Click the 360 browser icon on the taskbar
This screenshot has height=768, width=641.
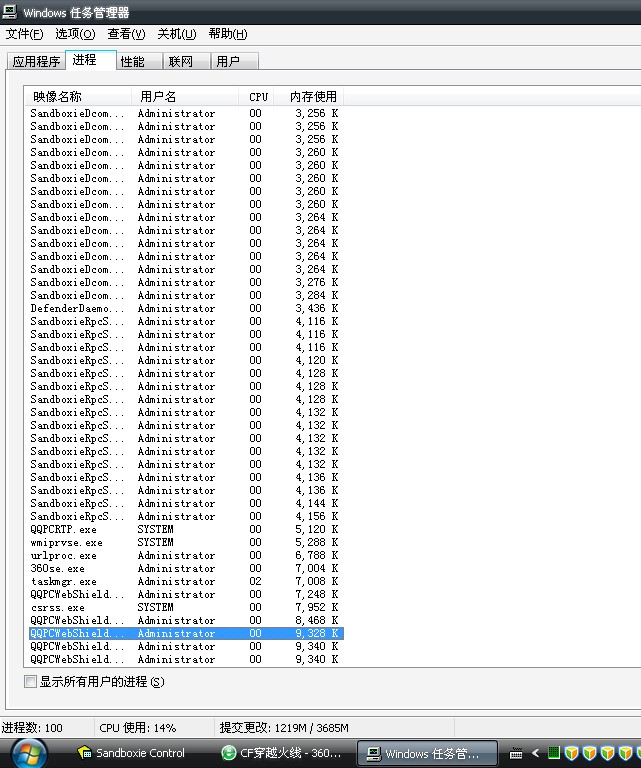point(229,752)
